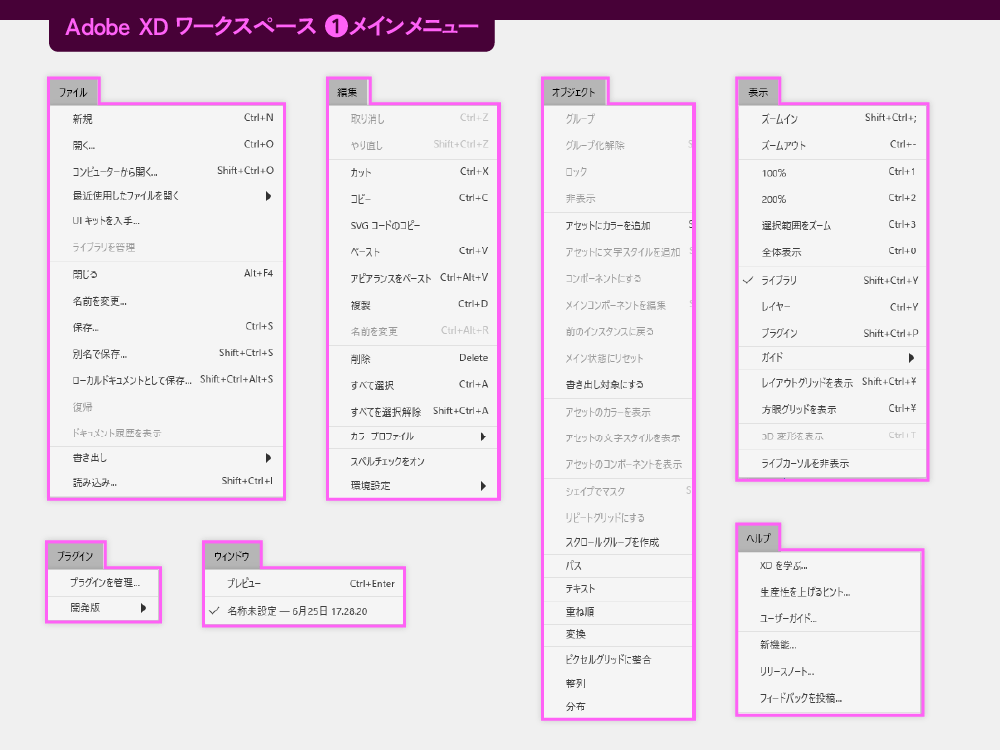The height and width of the screenshot is (750, 1000).
Task: Choose すべて選択 (Ctrl+A) in Edit menu
Action: tap(413, 385)
